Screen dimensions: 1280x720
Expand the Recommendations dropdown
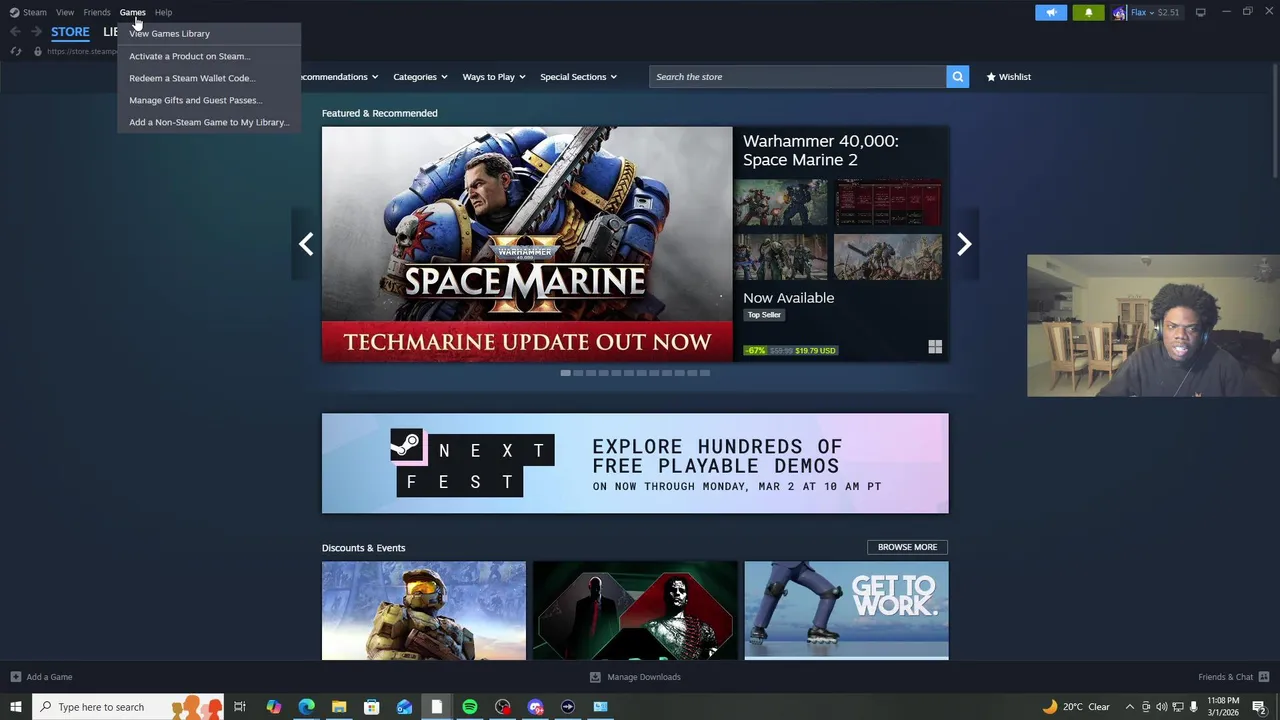339,77
